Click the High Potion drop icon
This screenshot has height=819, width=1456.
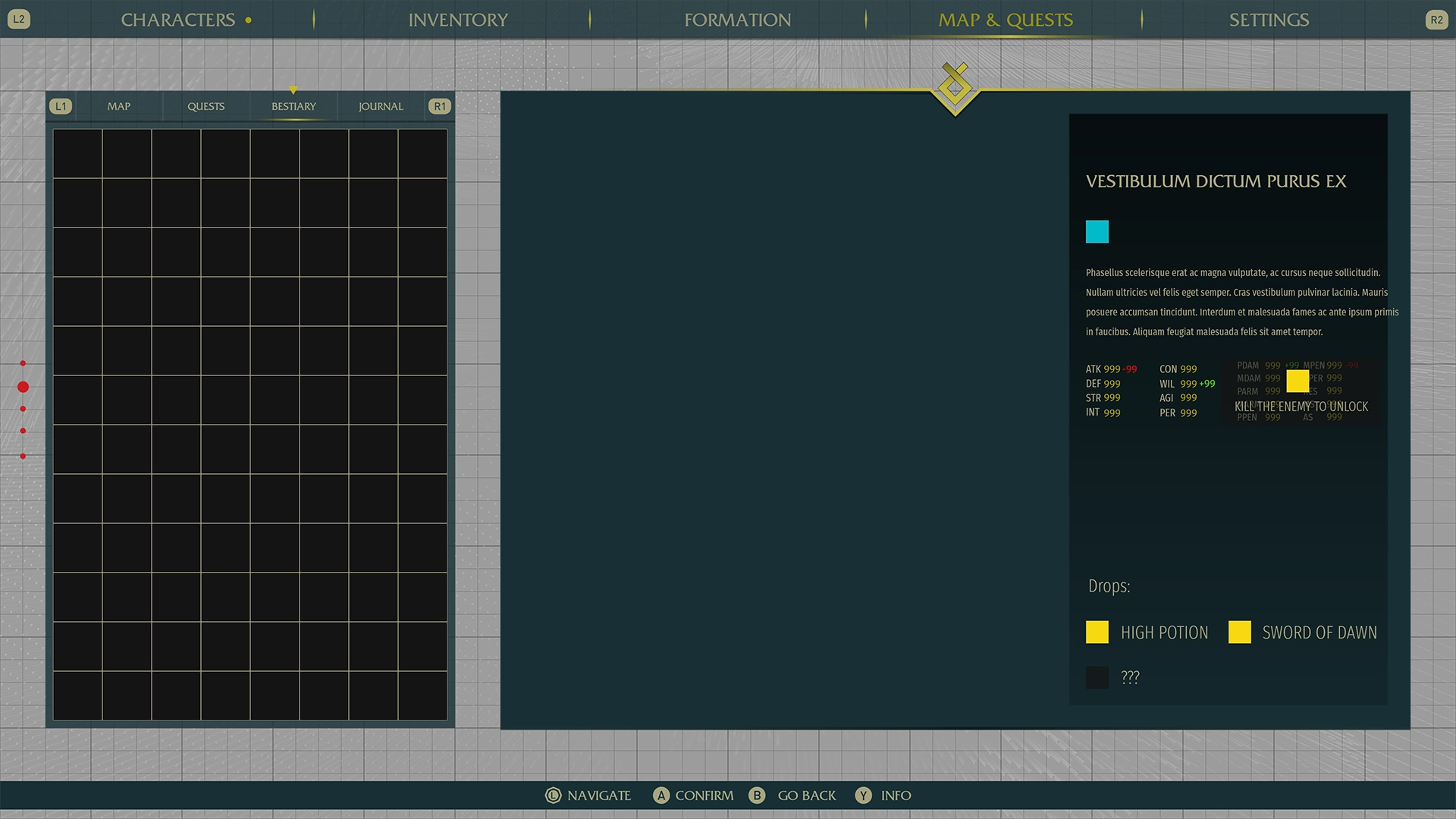(1097, 632)
